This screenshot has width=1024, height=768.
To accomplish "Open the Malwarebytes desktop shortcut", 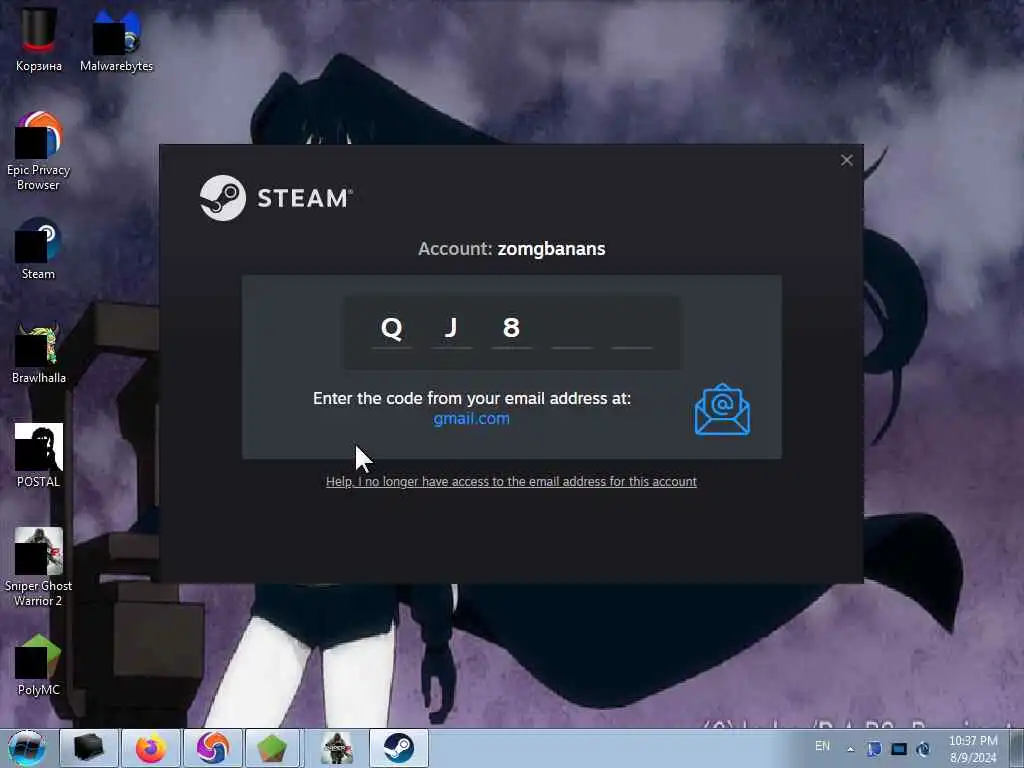I will coord(116,38).
